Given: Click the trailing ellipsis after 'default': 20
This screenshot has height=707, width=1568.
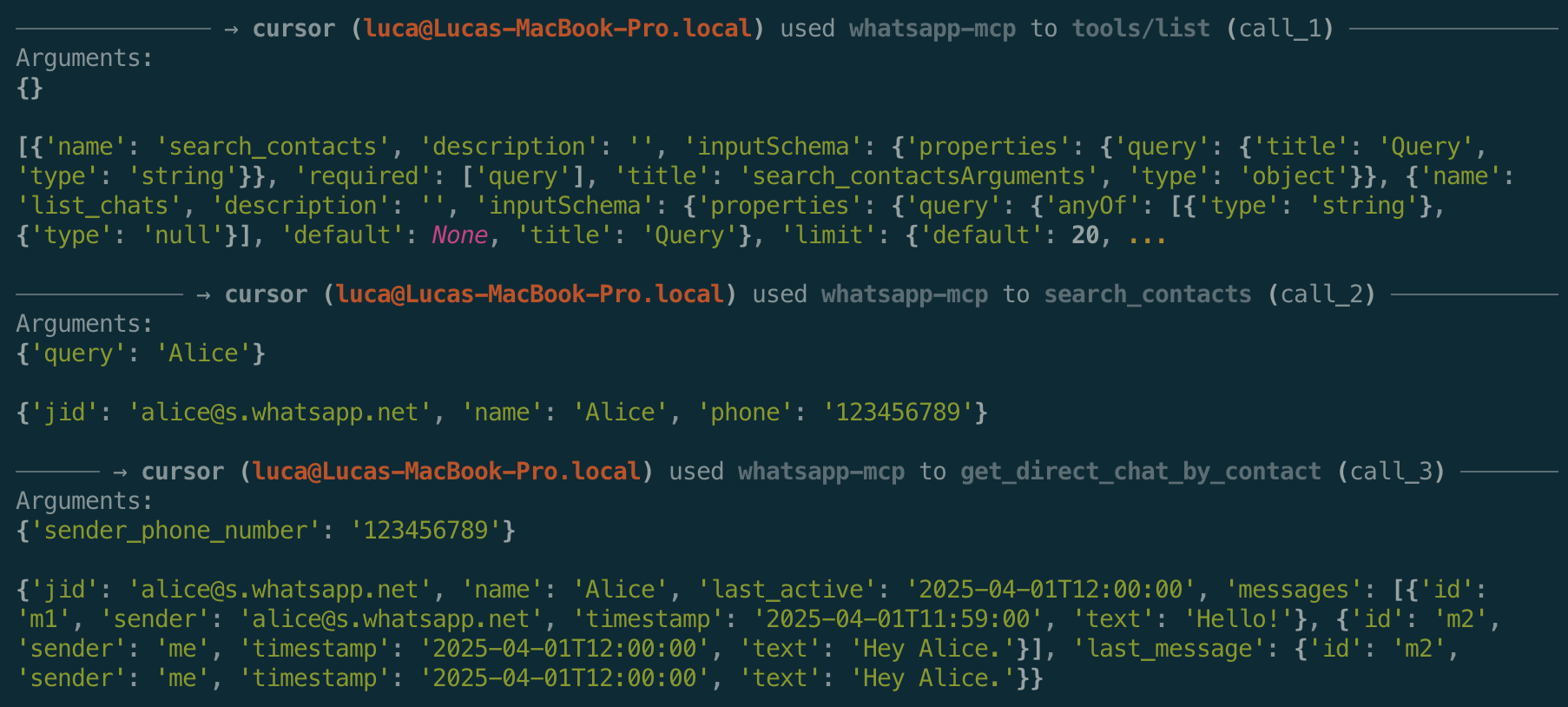Looking at the screenshot, I should [x=1147, y=236].
